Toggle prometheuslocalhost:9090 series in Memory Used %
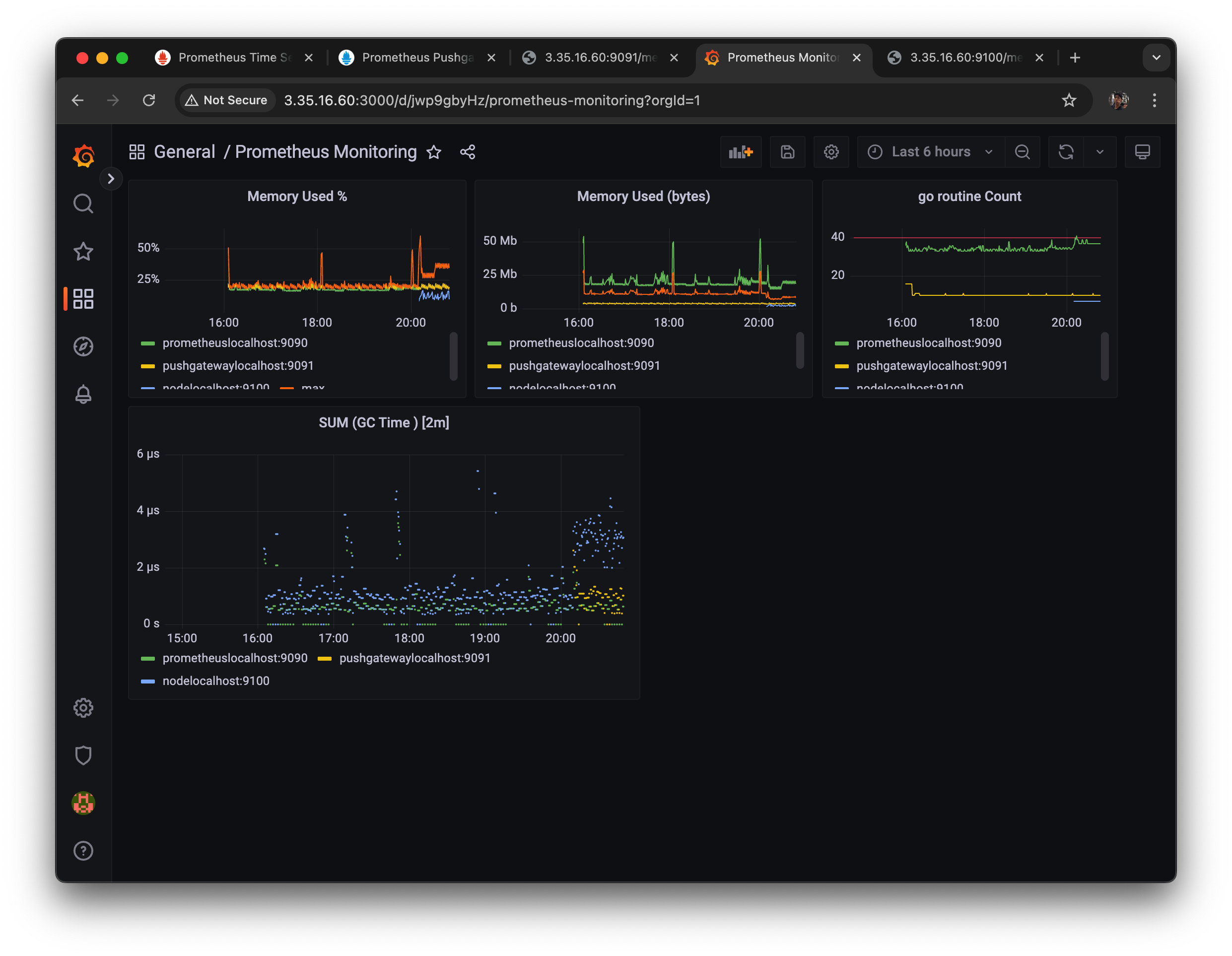 (x=235, y=343)
